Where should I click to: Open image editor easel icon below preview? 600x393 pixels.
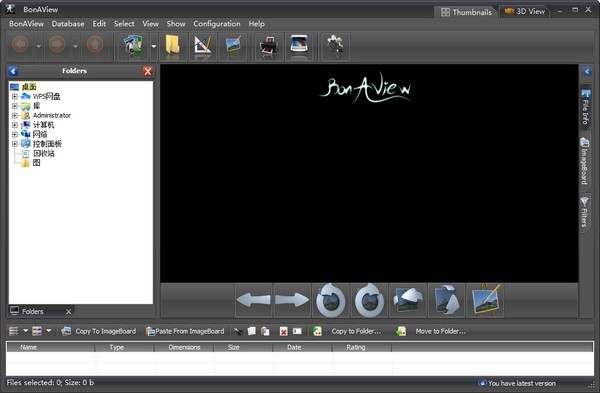point(485,300)
